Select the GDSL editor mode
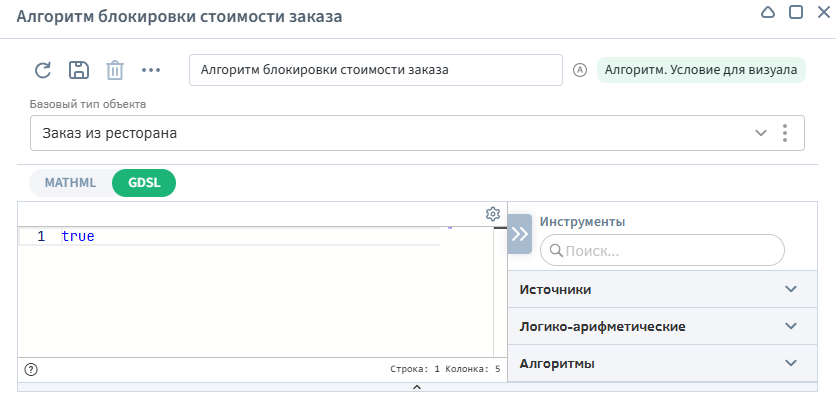Viewport: 836px width, 407px height. pos(144,183)
